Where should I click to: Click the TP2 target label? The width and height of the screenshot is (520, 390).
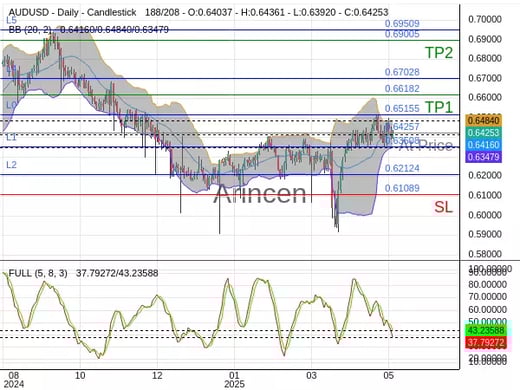439,53
